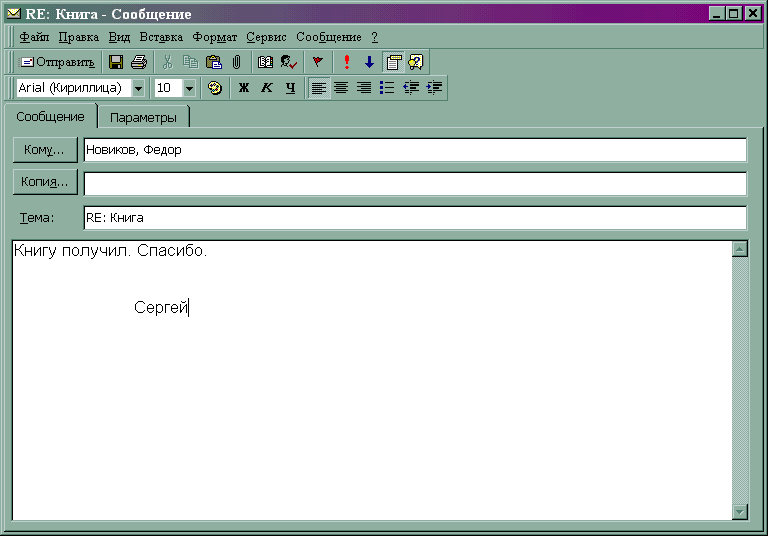Click the signature text Сергей
This screenshot has height=536, width=768.
coord(161,307)
